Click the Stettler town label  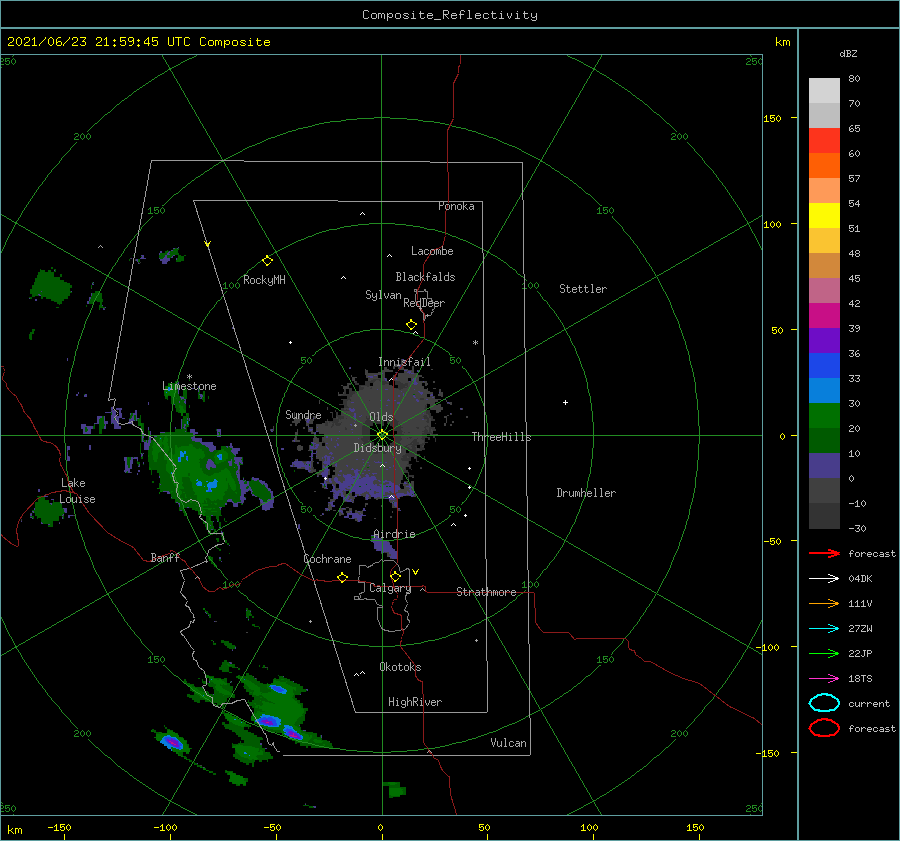[583, 289]
